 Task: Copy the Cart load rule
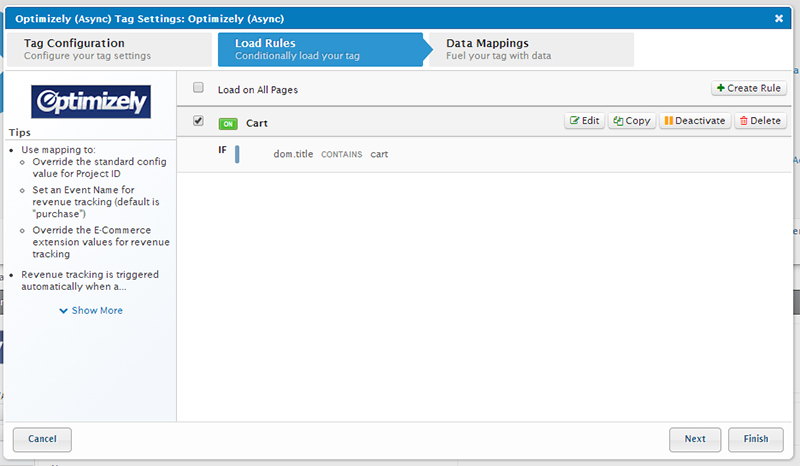632,121
